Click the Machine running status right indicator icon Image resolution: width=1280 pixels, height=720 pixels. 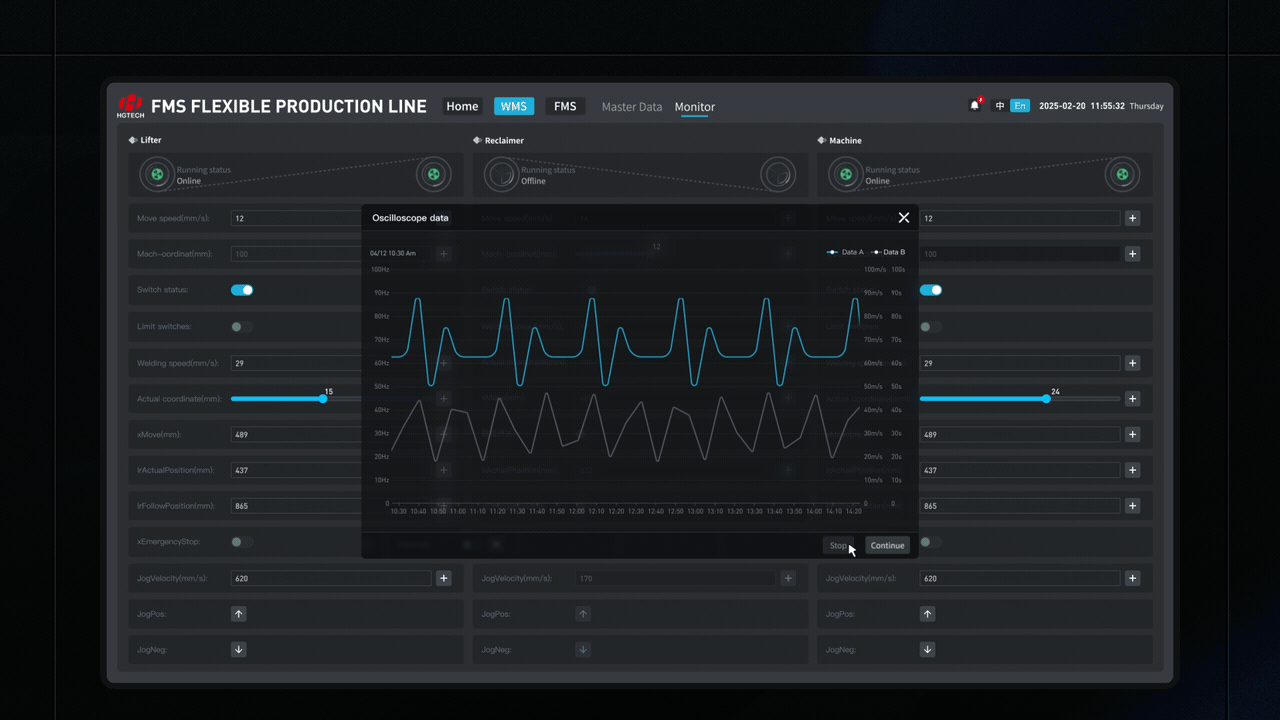coord(1122,175)
